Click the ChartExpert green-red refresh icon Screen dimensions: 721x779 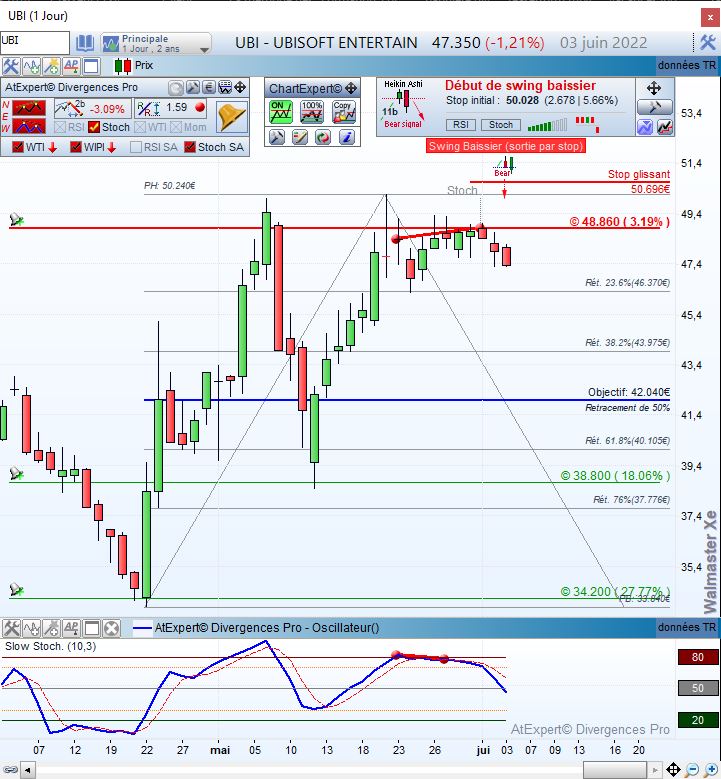323,137
